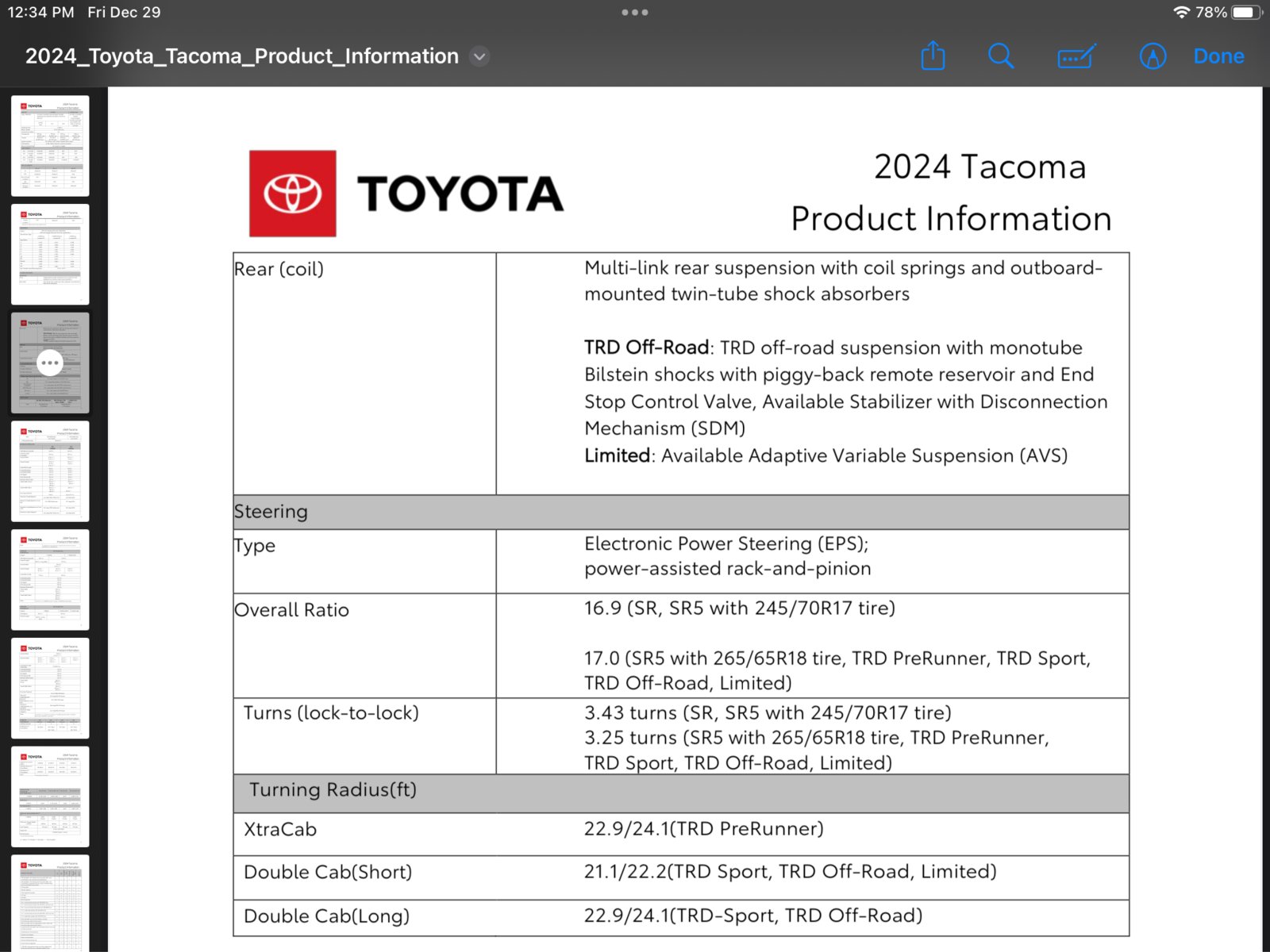Tap the ellipsis on selected third thumbnail

click(50, 363)
